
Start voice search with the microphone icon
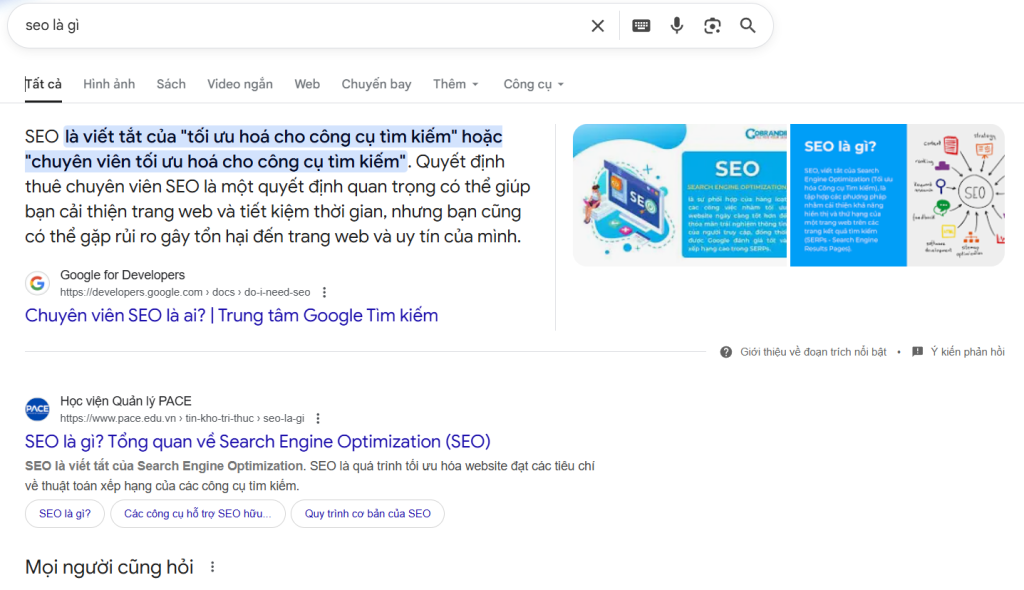point(677,26)
